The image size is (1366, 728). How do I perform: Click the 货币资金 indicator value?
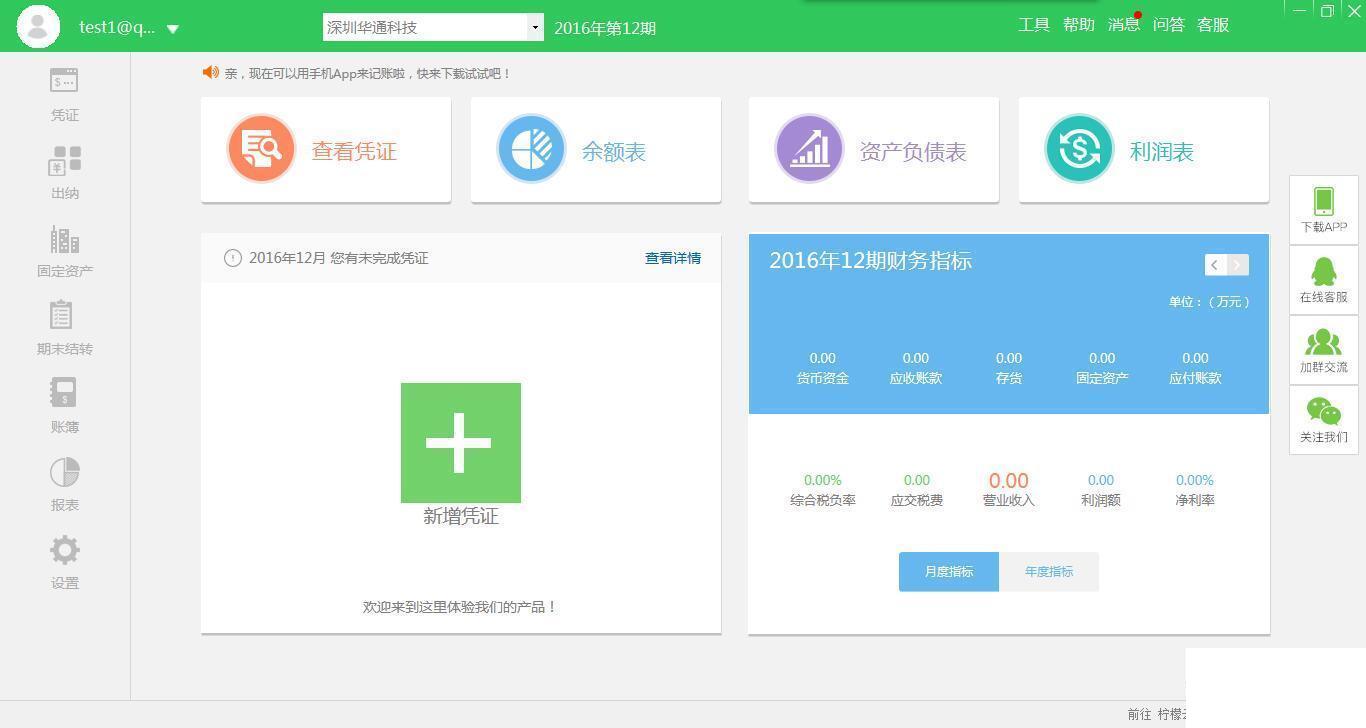click(x=822, y=358)
